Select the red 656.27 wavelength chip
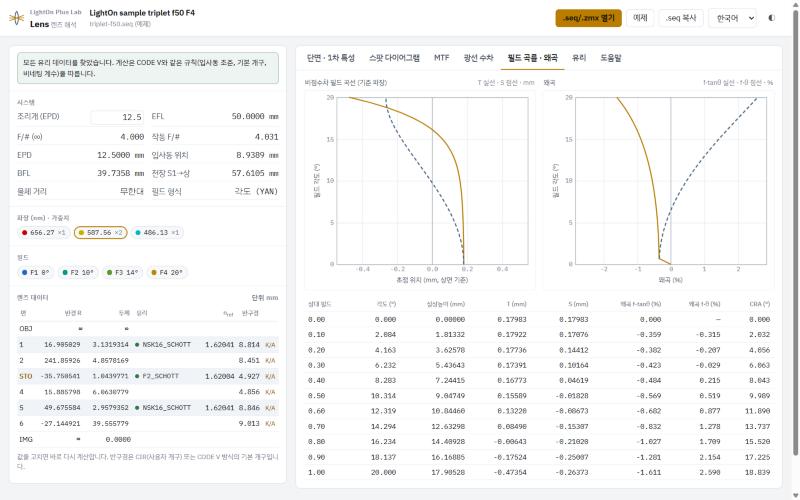800x500 pixels. point(44,233)
